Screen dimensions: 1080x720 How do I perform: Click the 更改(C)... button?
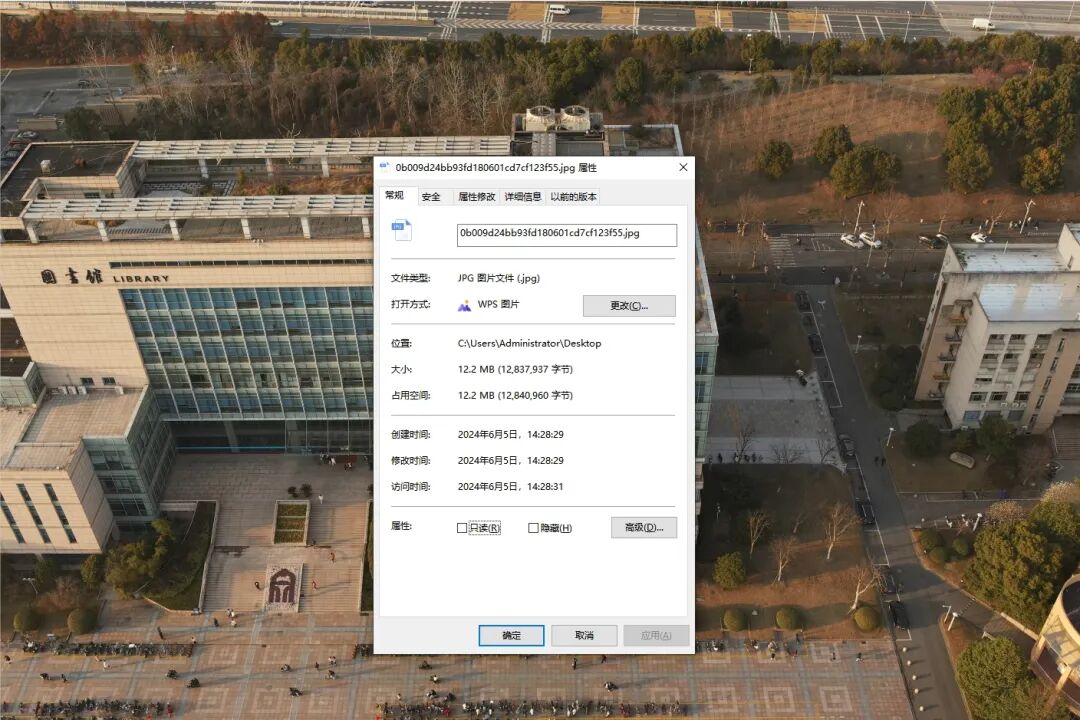coord(629,306)
